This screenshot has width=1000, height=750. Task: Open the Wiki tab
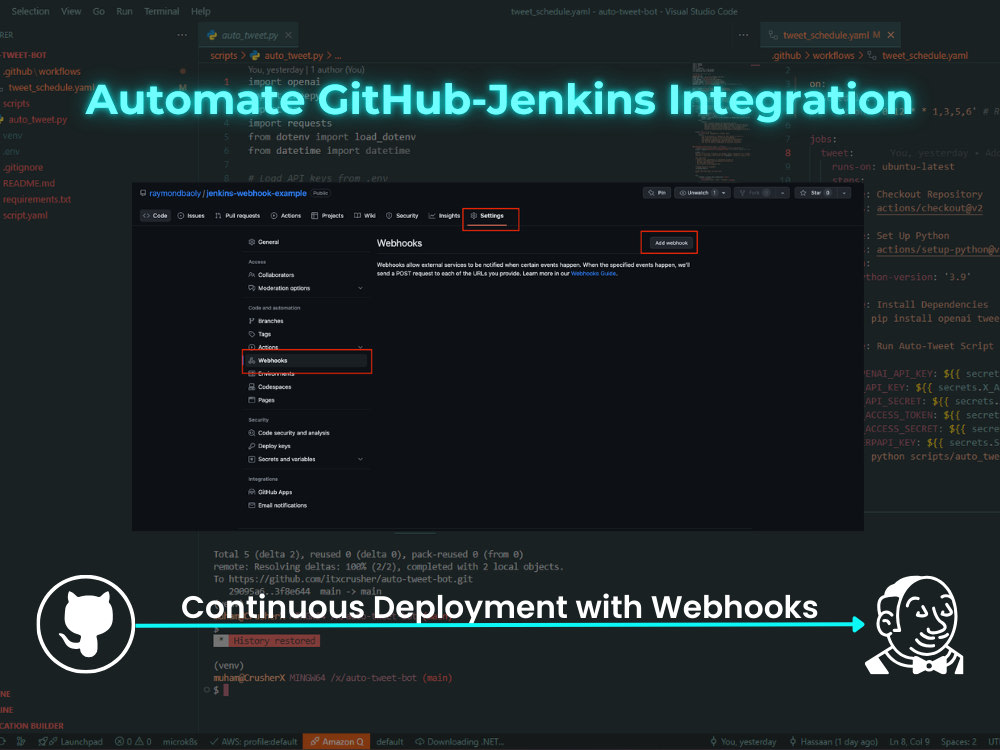point(365,216)
